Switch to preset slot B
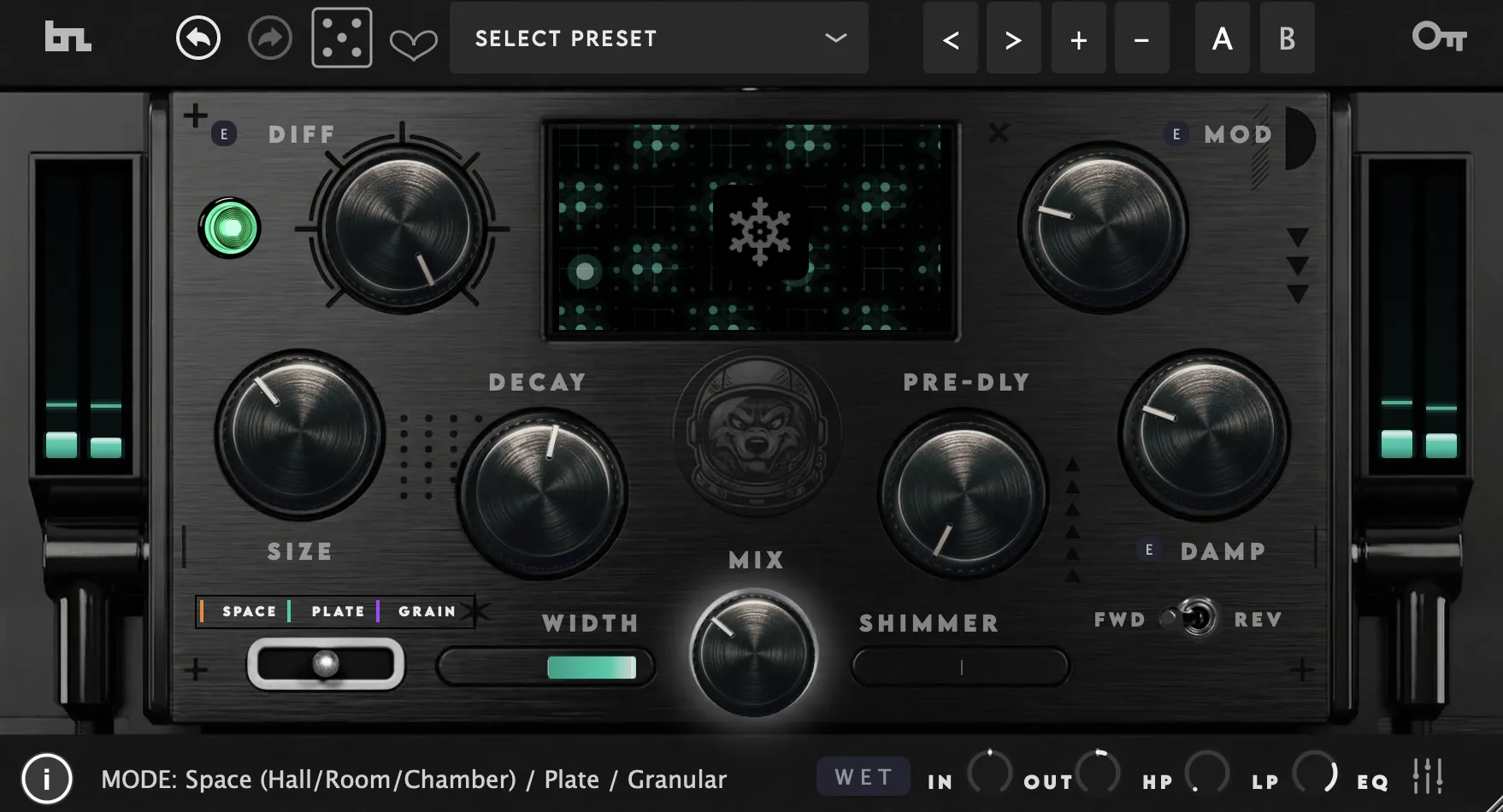The image size is (1503, 812). [1288, 38]
